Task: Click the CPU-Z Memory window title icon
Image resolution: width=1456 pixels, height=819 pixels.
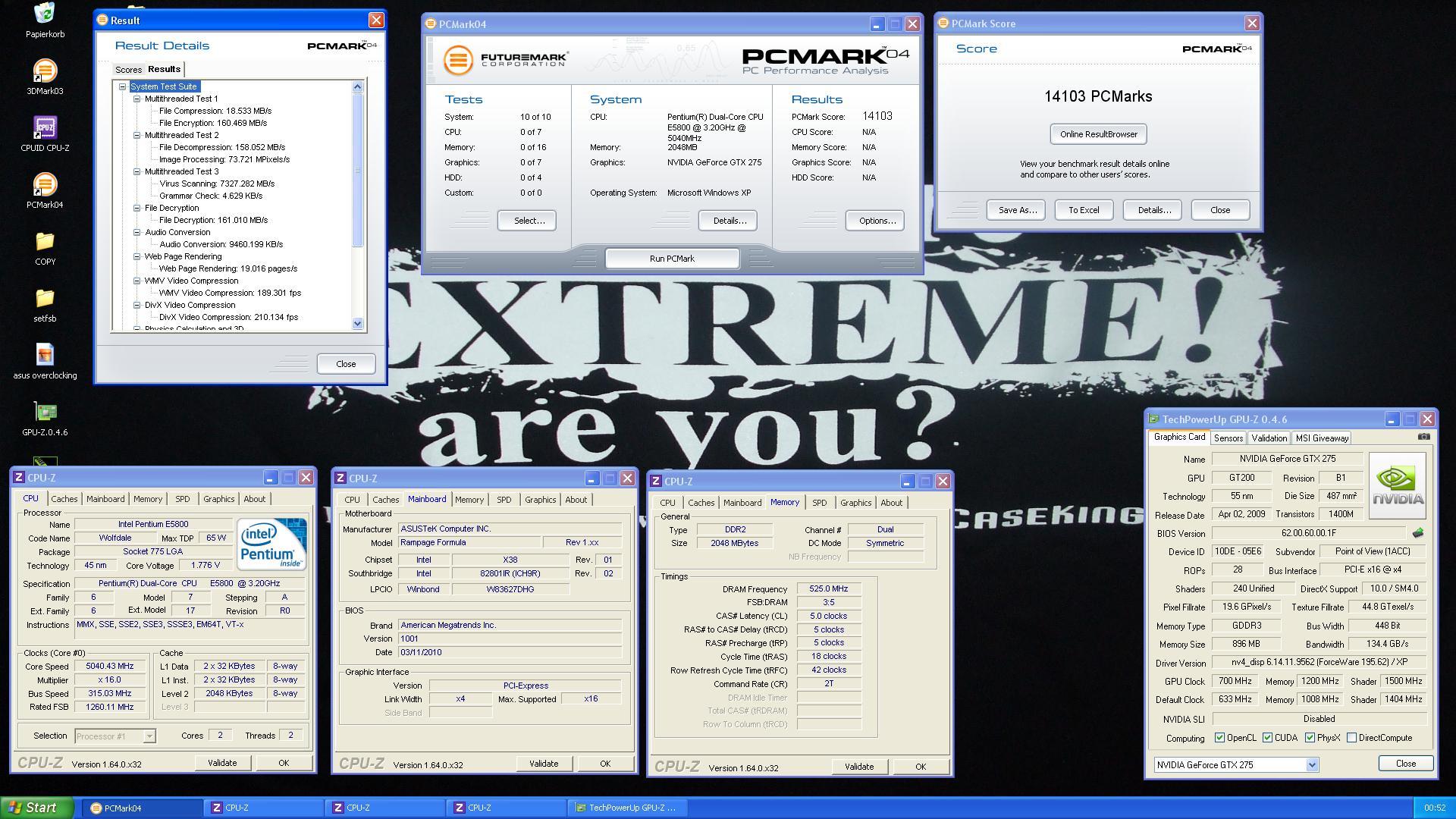Action: 655,482
